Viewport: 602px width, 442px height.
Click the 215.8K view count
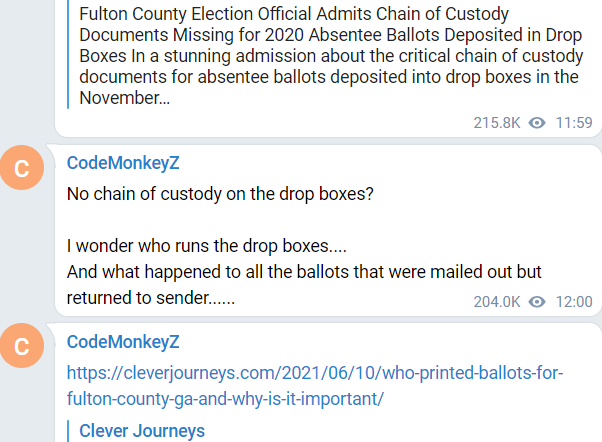(x=497, y=123)
